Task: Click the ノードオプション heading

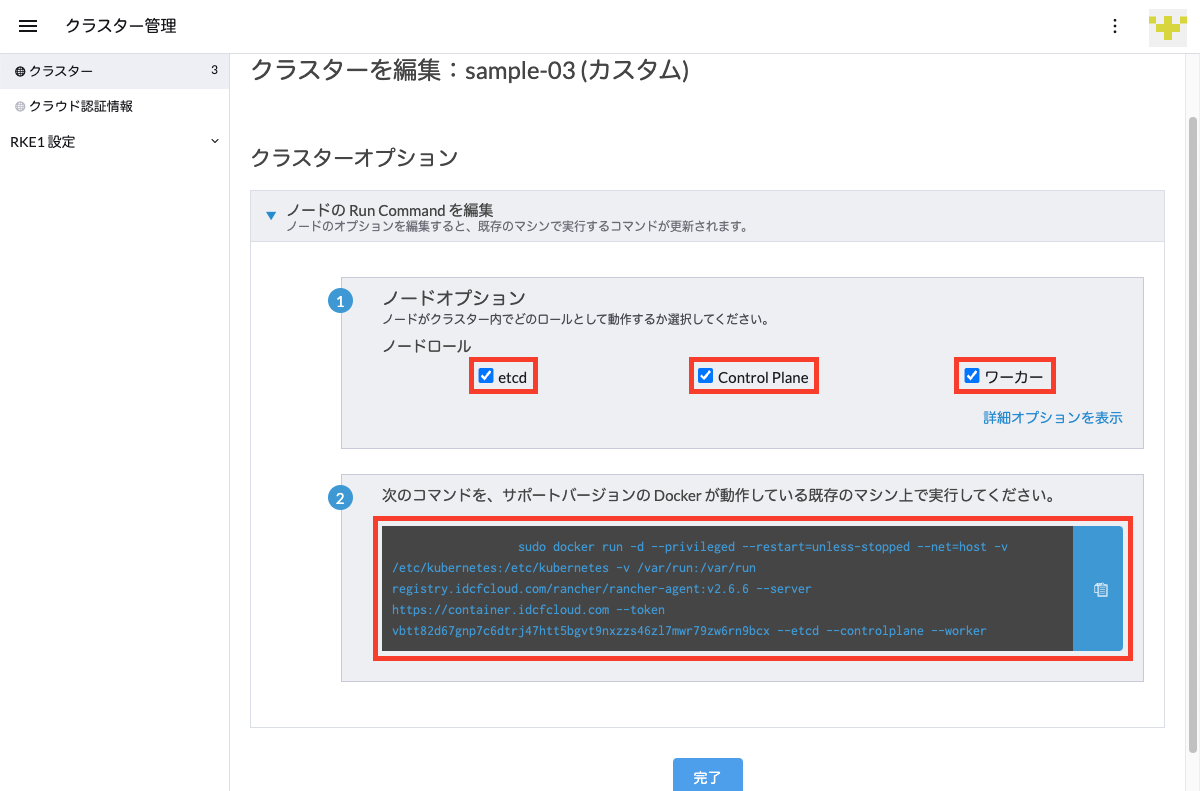Action: [454, 298]
